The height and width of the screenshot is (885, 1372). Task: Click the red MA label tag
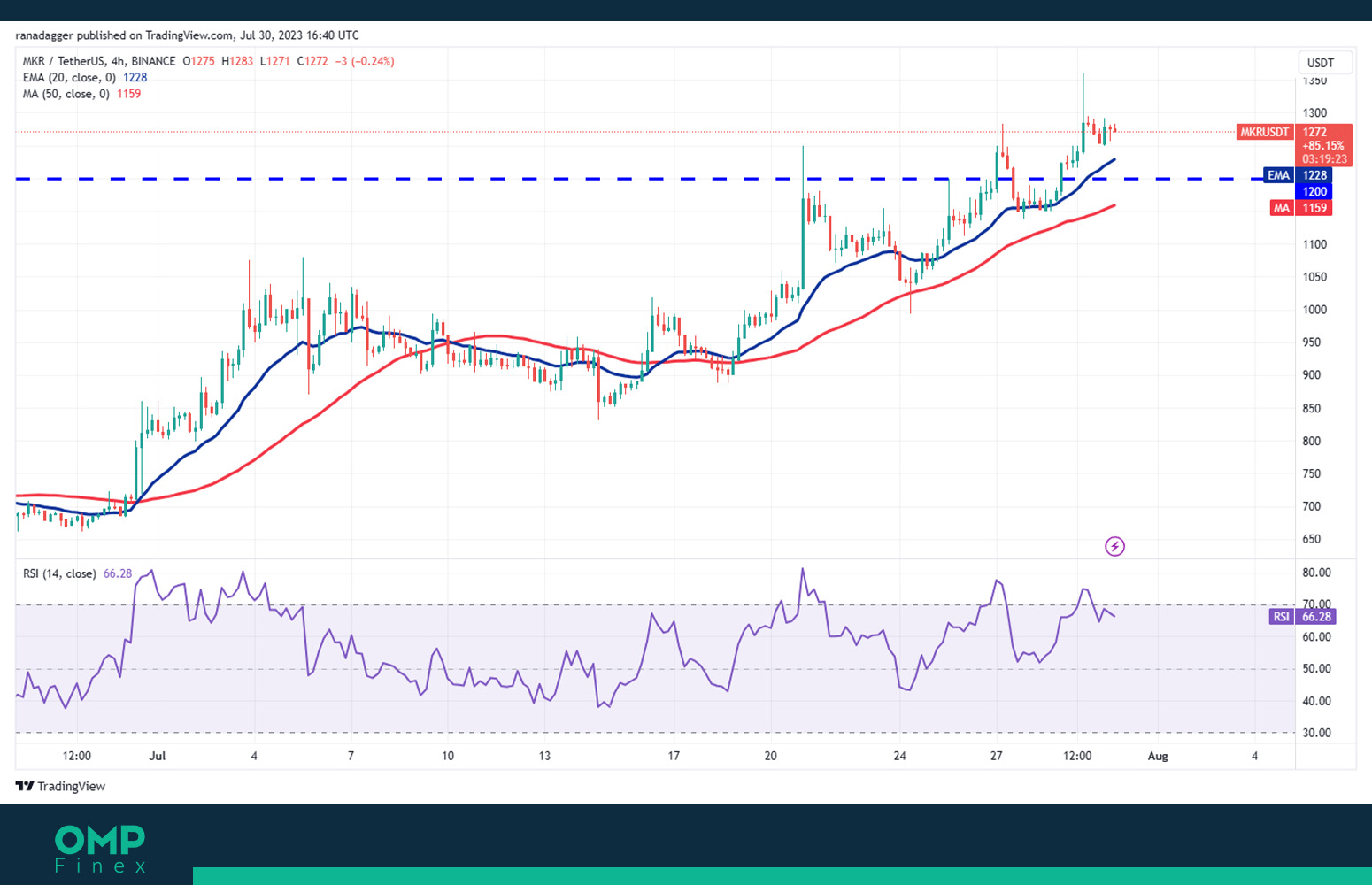pyautogui.click(x=1281, y=208)
